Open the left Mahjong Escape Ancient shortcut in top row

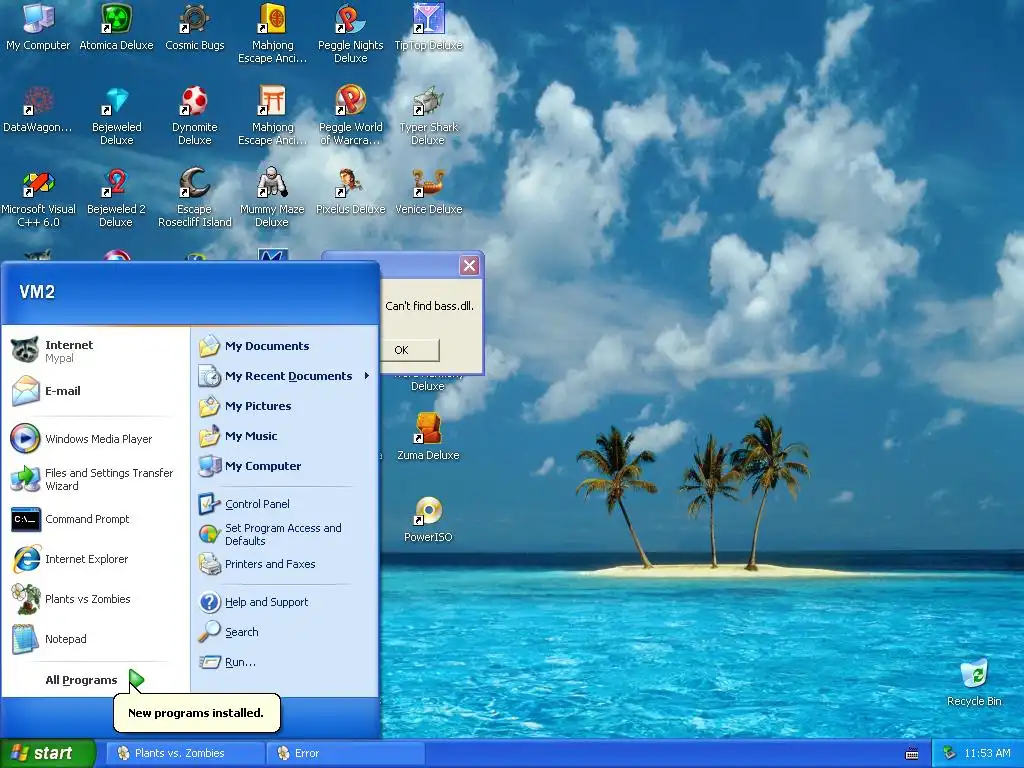(272, 33)
